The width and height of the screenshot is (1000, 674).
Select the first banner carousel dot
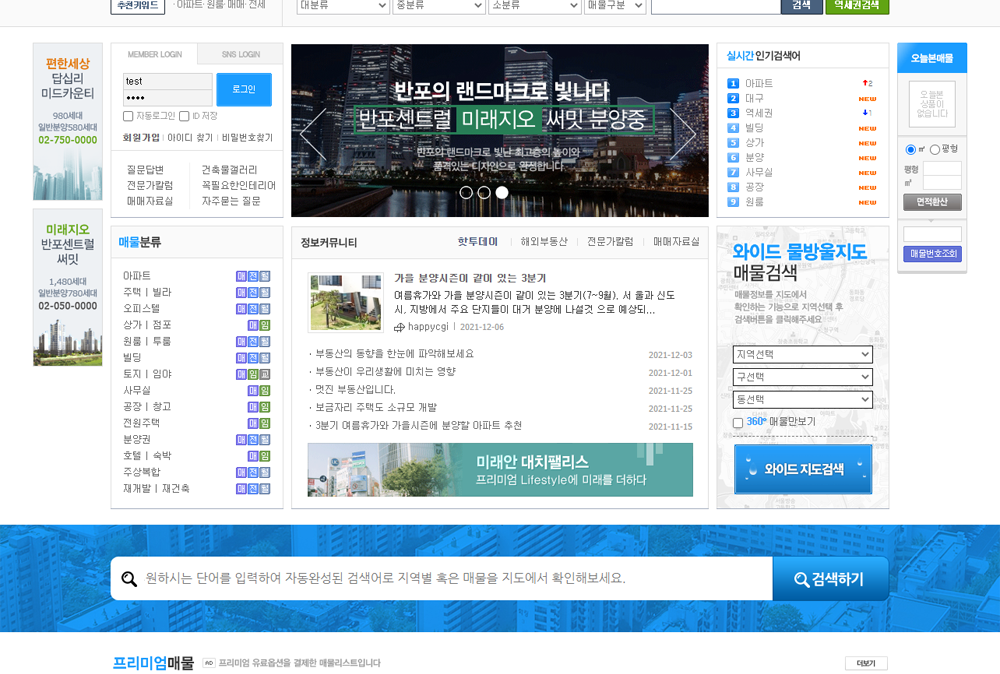466,192
